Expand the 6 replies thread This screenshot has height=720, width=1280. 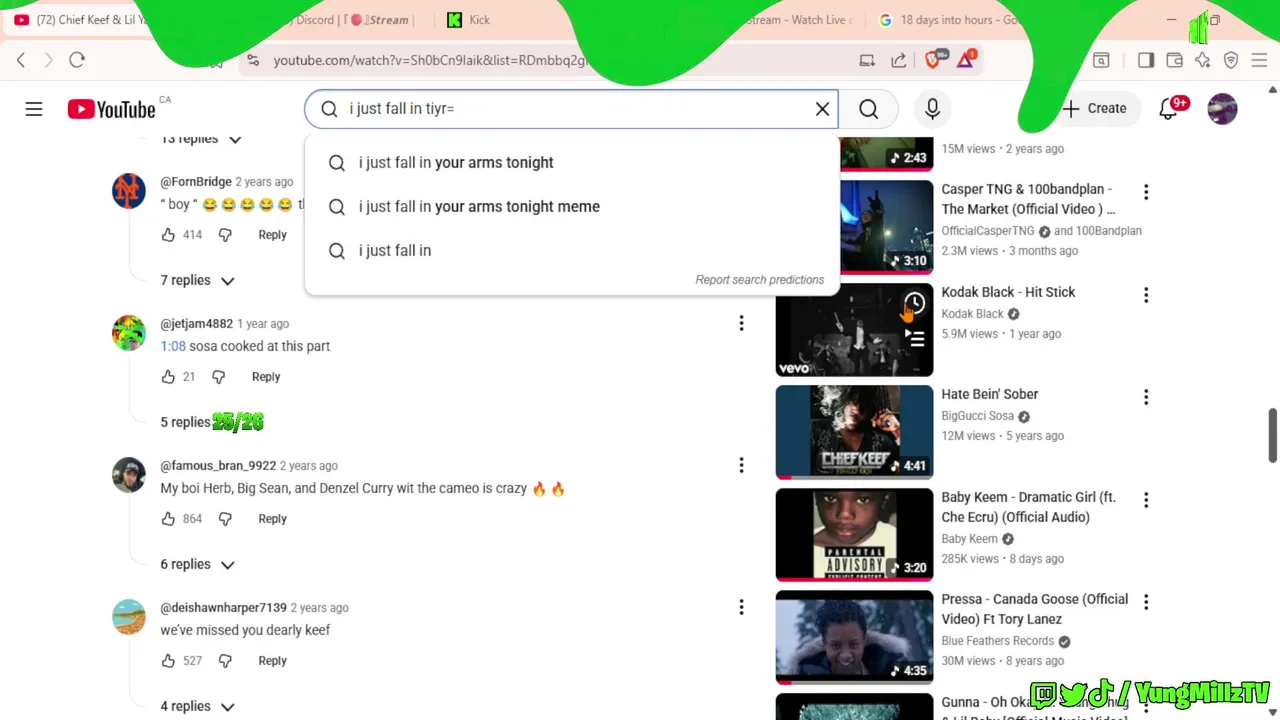(198, 565)
